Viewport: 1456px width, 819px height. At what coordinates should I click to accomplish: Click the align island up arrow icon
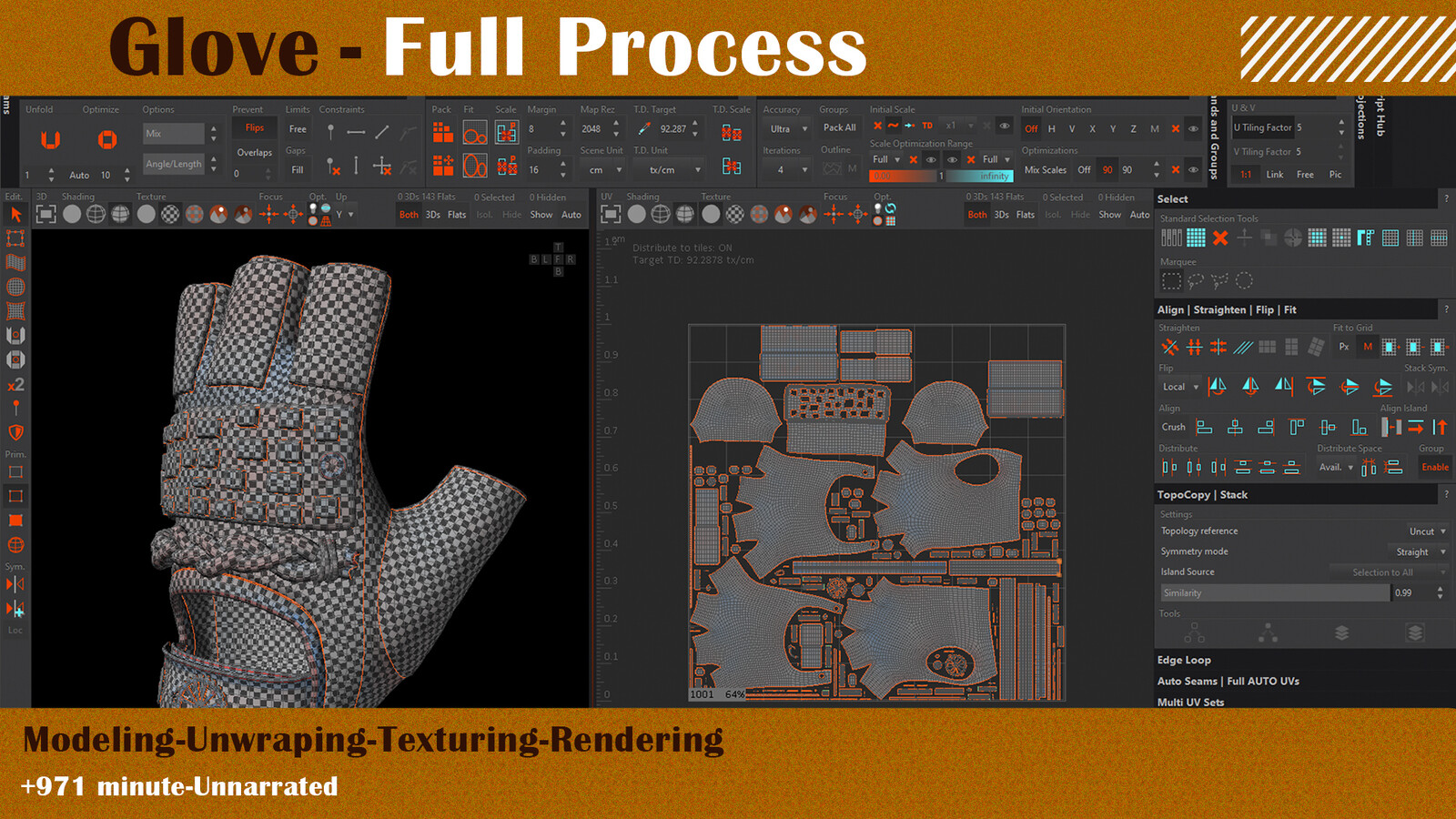click(x=1440, y=427)
